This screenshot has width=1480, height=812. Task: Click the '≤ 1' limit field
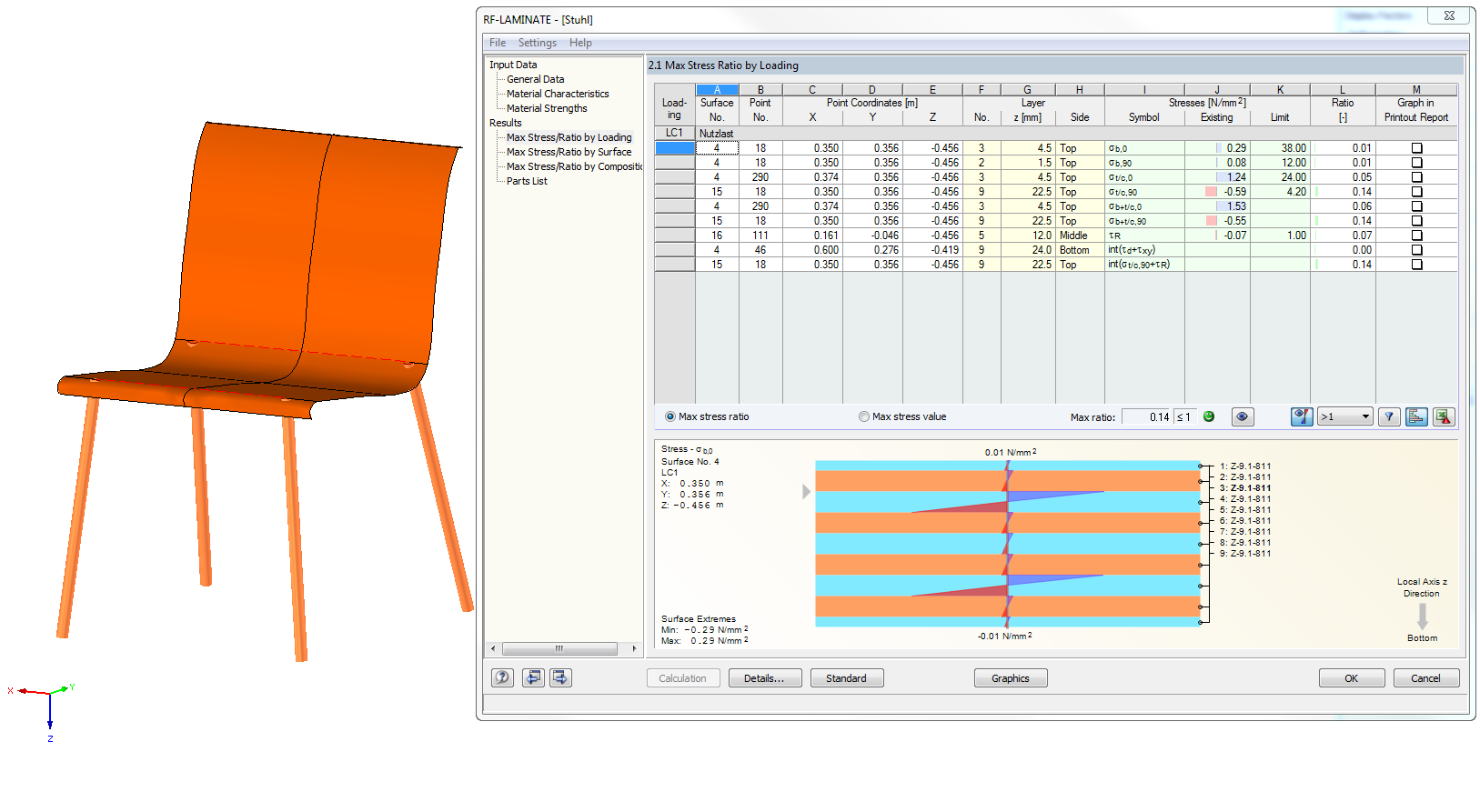click(1183, 416)
